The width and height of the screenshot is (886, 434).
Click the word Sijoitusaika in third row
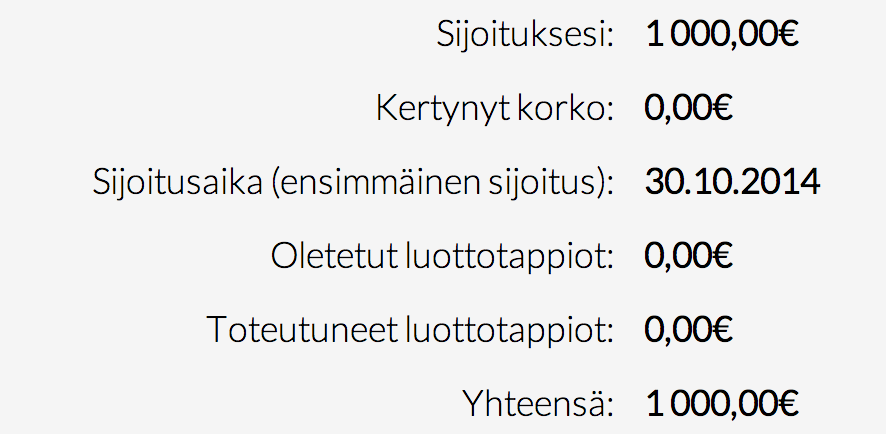tap(178, 183)
